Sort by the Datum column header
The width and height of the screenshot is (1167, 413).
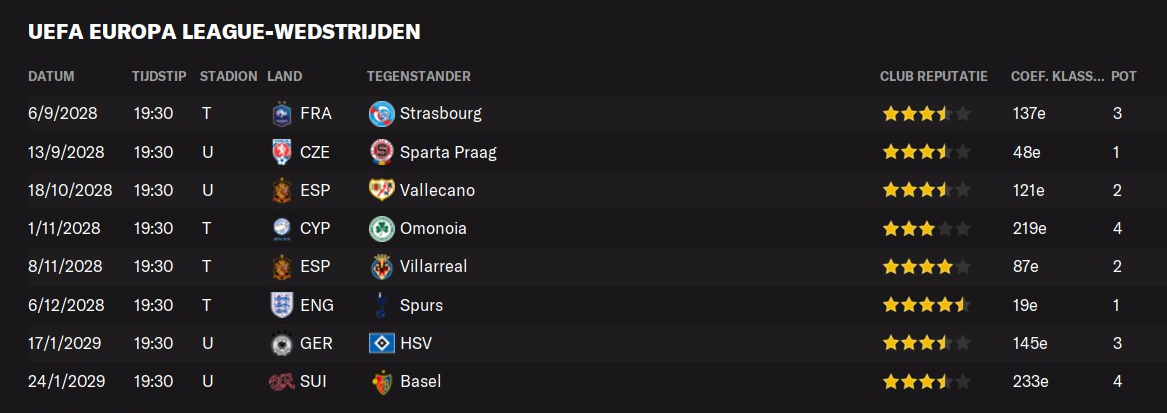point(51,77)
